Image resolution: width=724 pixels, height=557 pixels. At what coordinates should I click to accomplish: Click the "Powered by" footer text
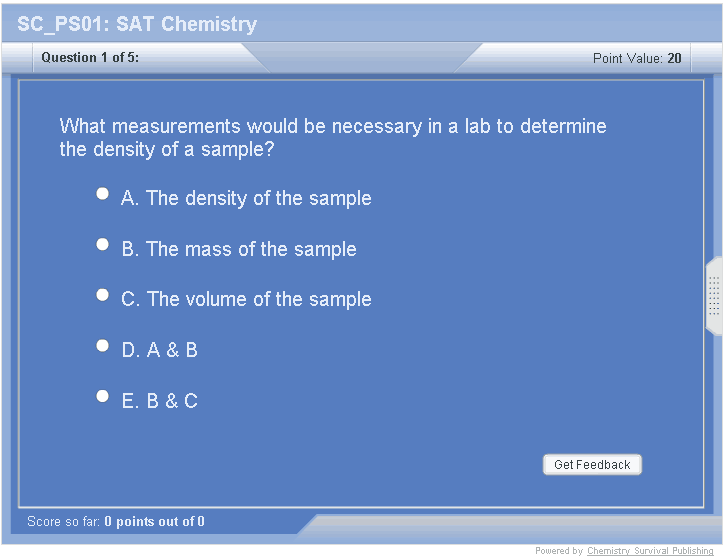[x=558, y=551]
